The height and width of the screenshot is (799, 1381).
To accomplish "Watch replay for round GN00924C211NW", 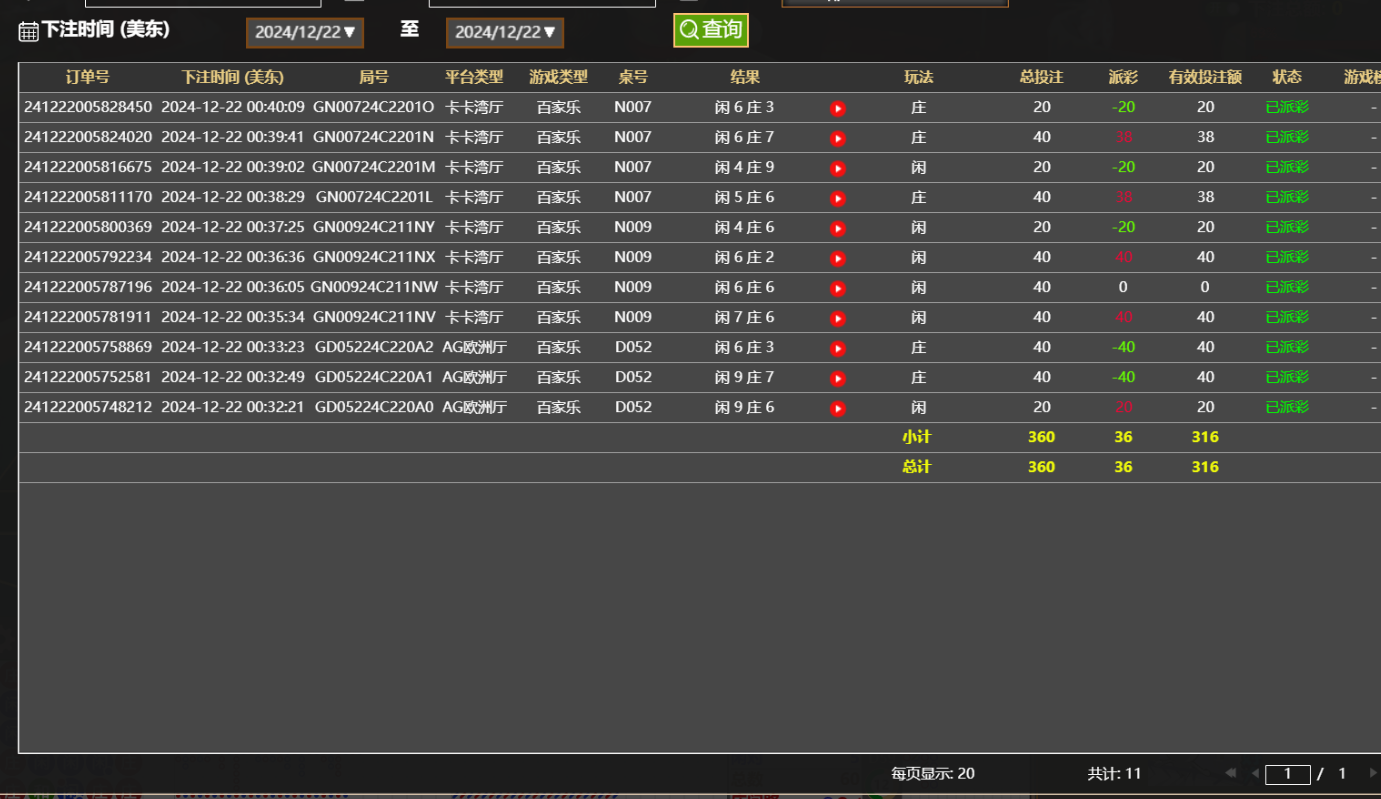I will (838, 288).
